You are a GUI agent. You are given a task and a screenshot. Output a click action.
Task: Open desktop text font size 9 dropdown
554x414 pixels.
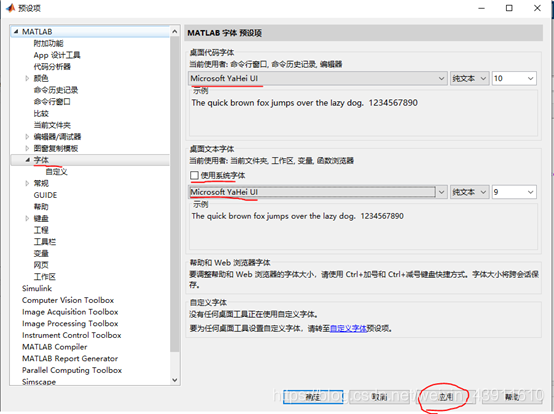click(514, 192)
